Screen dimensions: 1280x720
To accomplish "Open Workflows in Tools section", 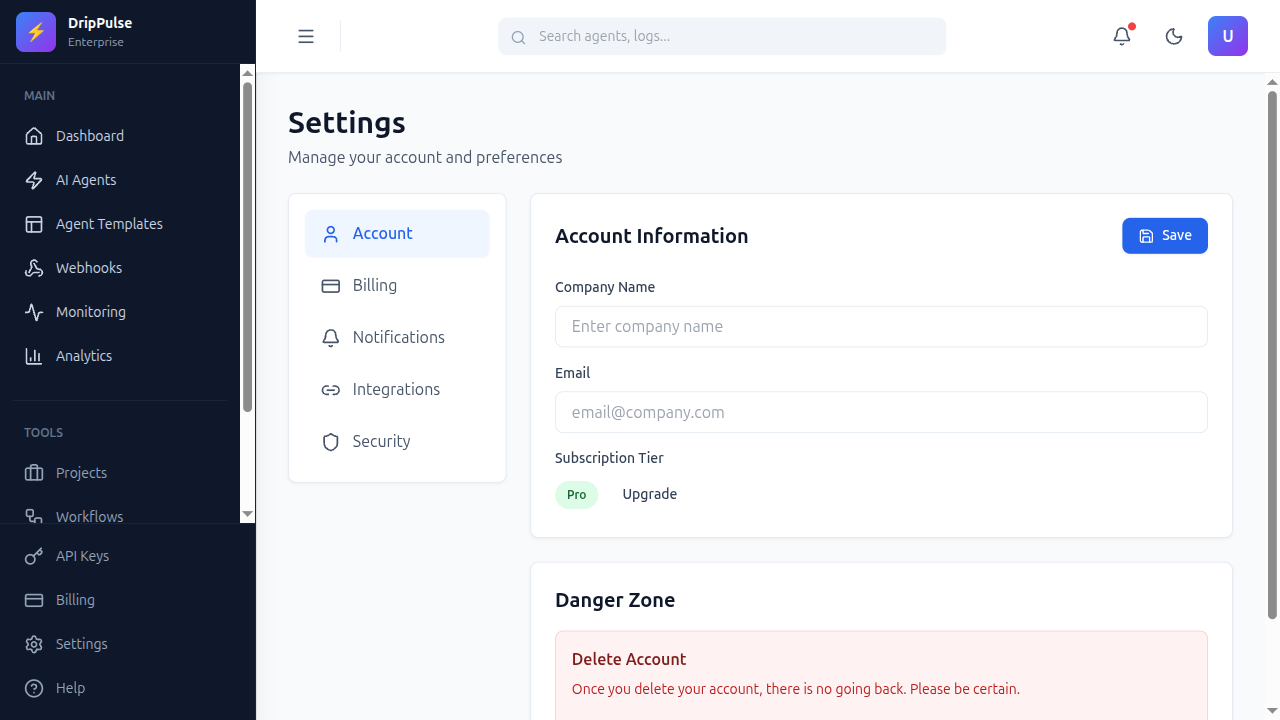I will point(120,515).
